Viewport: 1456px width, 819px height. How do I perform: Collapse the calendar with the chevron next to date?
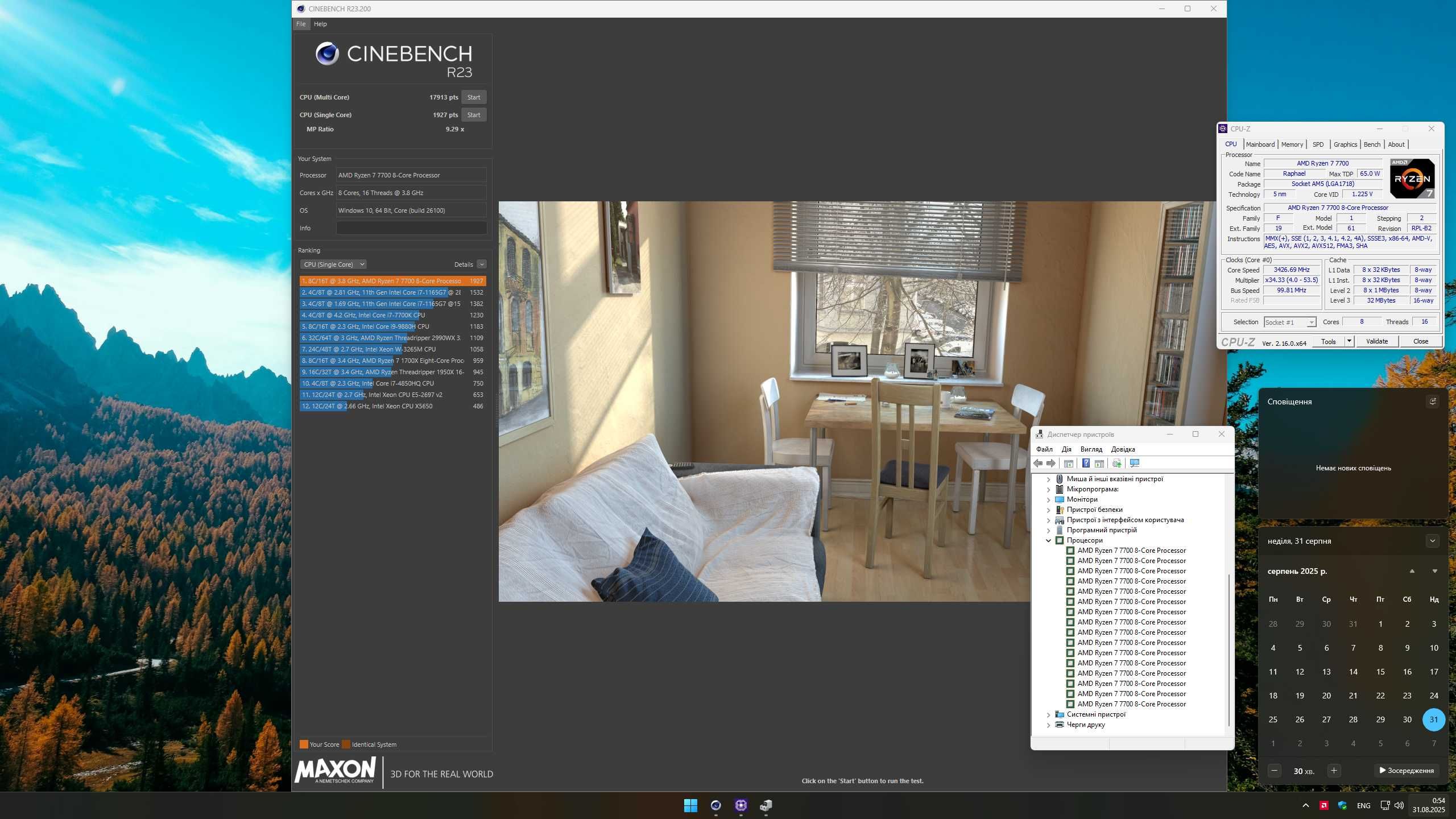pos(1433,541)
